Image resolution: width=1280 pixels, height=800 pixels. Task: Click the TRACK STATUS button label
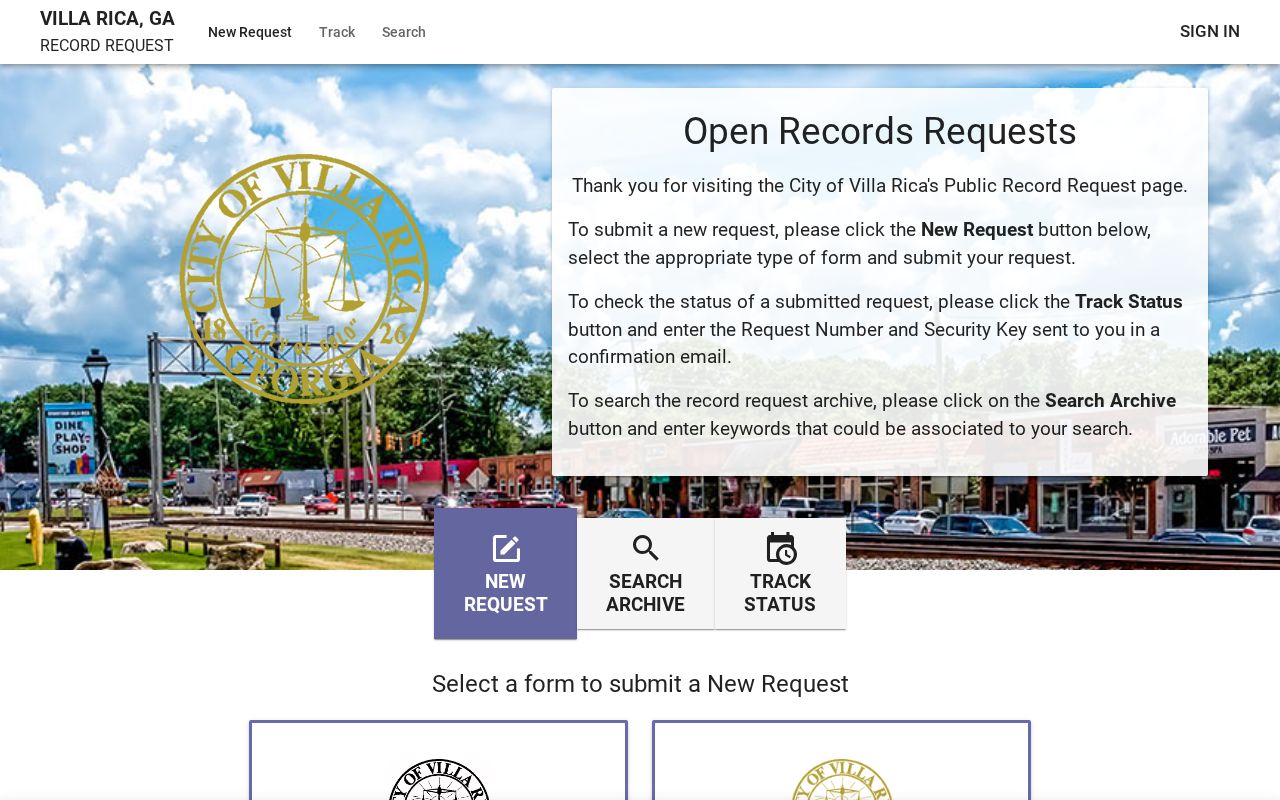[780, 593]
